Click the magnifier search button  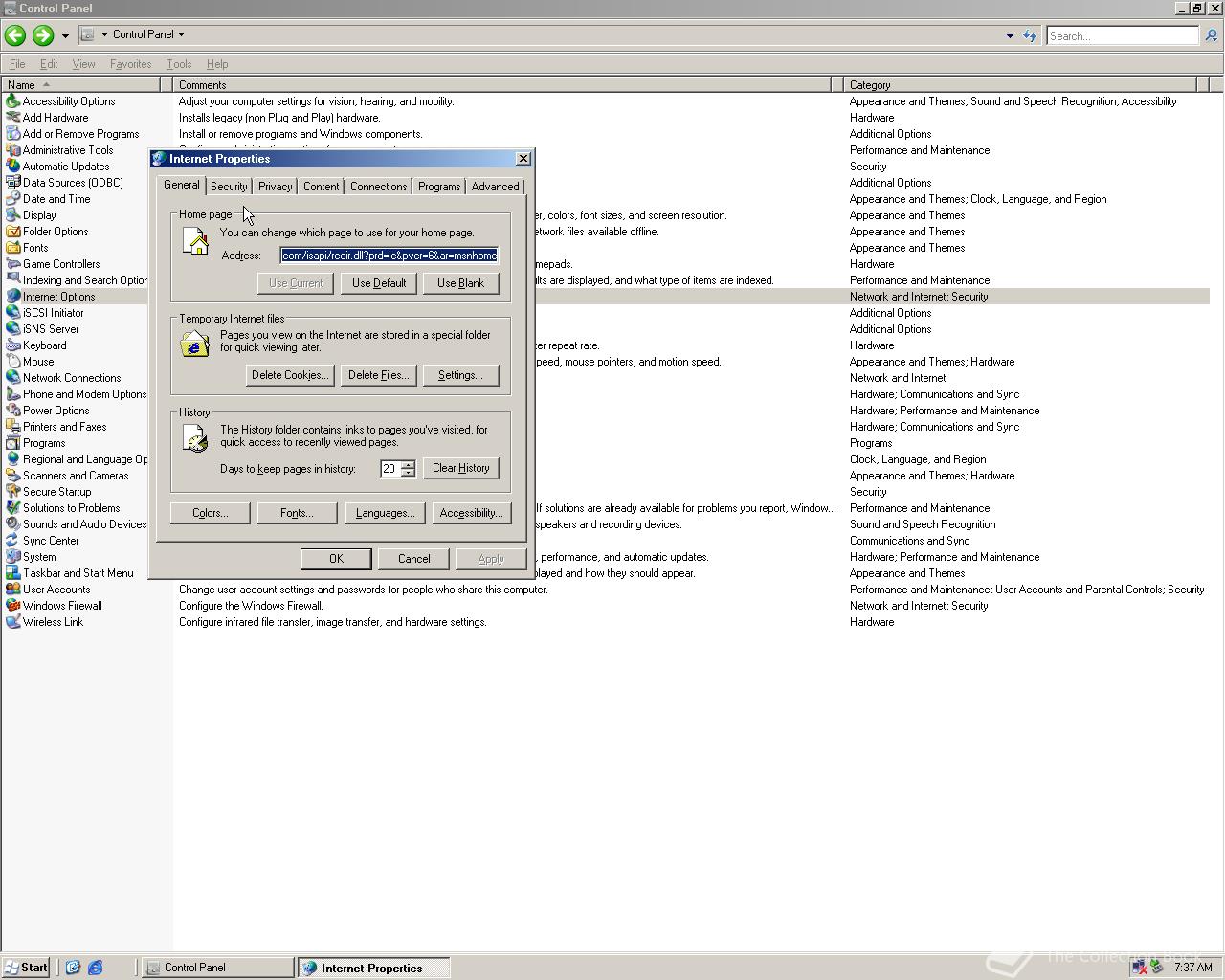pos(1211,36)
